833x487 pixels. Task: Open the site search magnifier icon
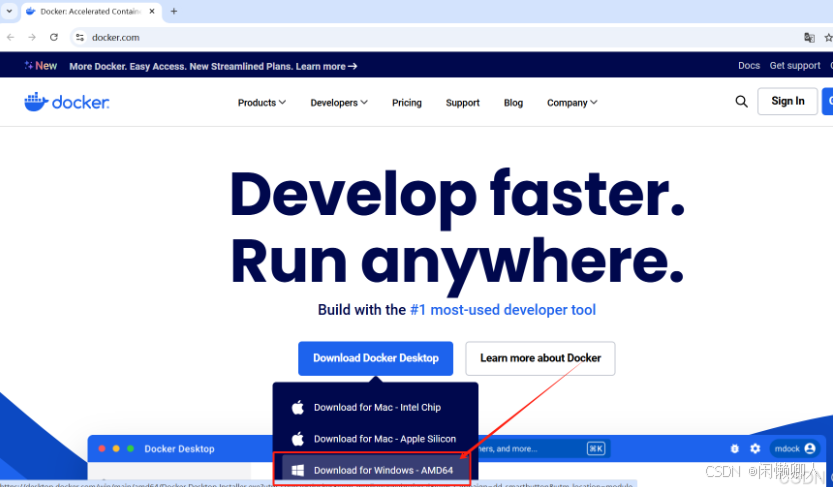(x=741, y=101)
